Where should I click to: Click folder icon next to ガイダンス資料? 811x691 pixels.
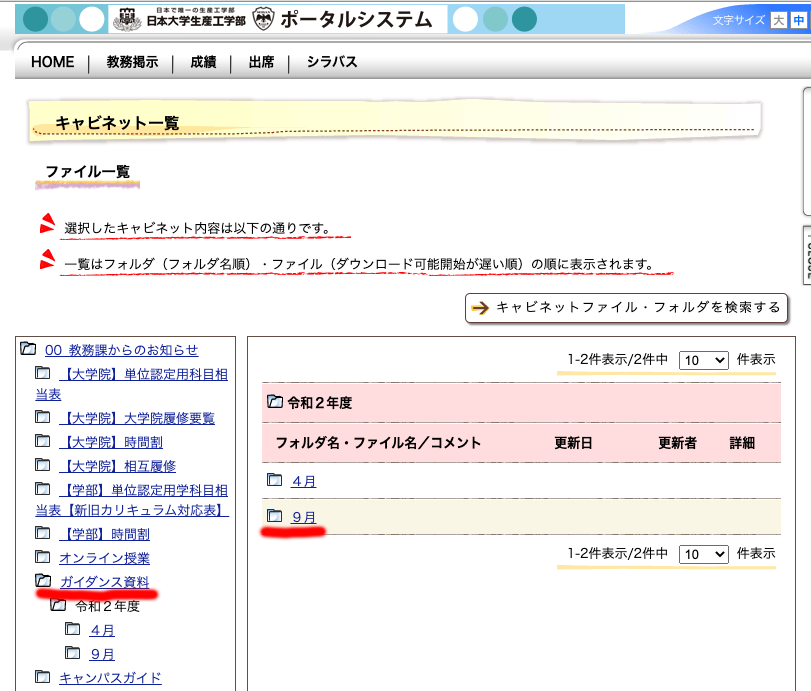[x=43, y=581]
